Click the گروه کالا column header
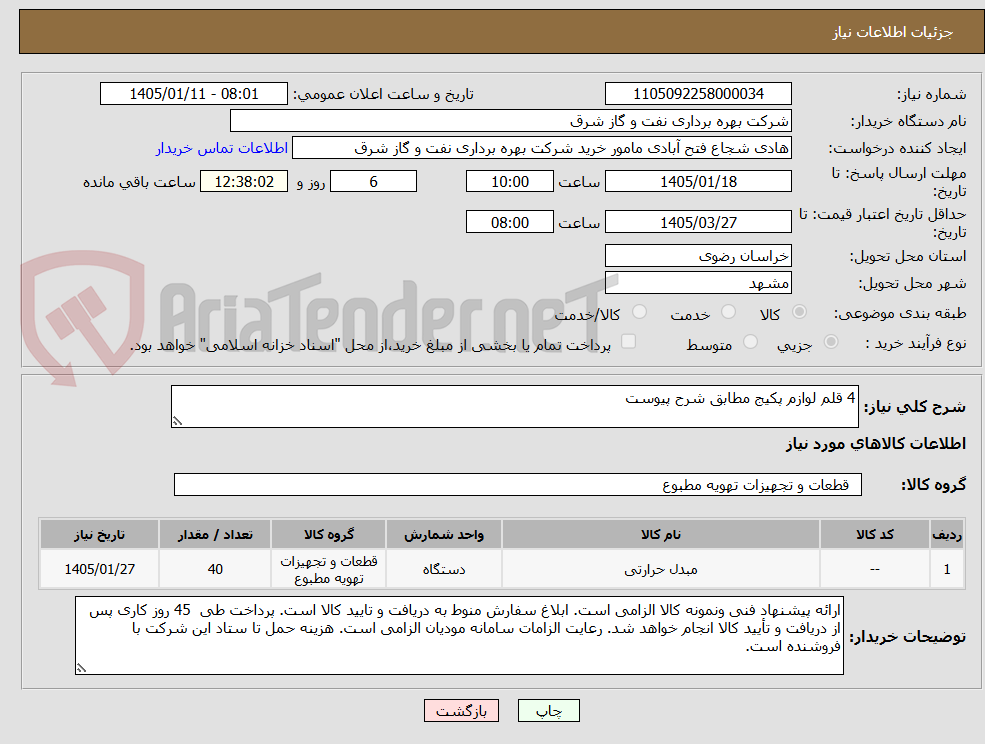985x744 pixels. 329,535
